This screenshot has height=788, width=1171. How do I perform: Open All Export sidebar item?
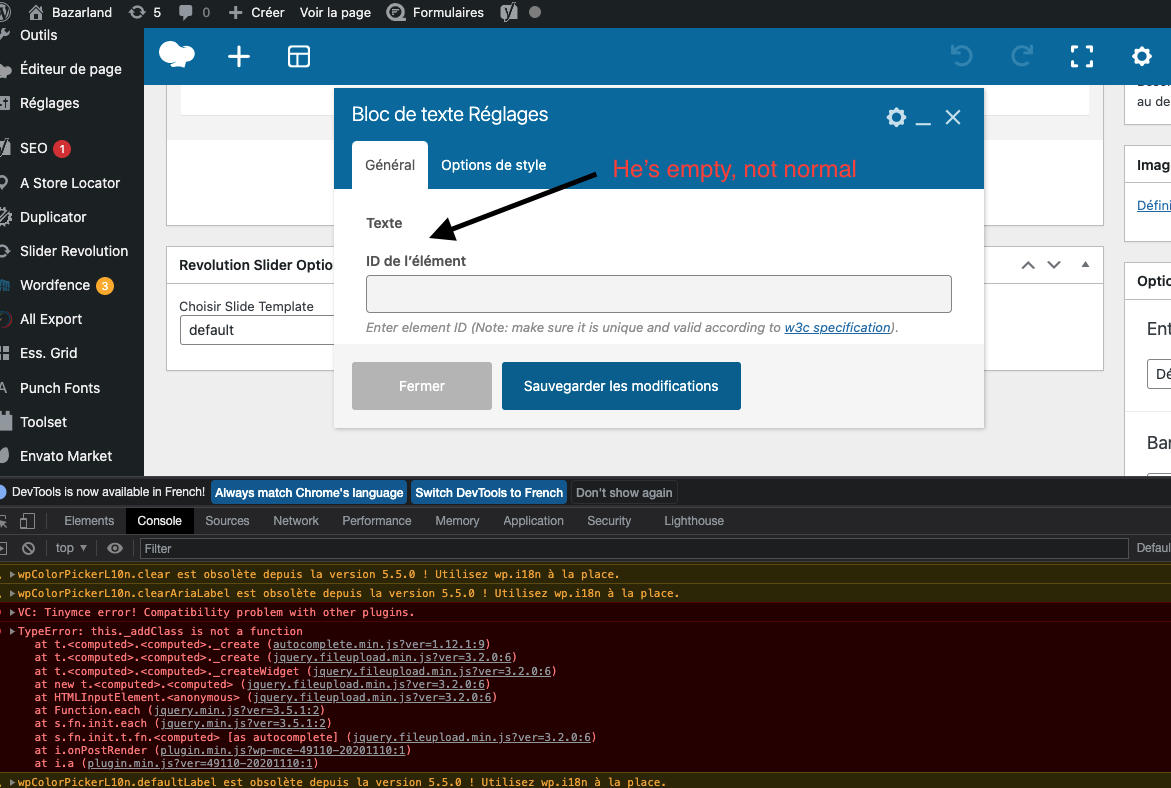[x=51, y=319]
